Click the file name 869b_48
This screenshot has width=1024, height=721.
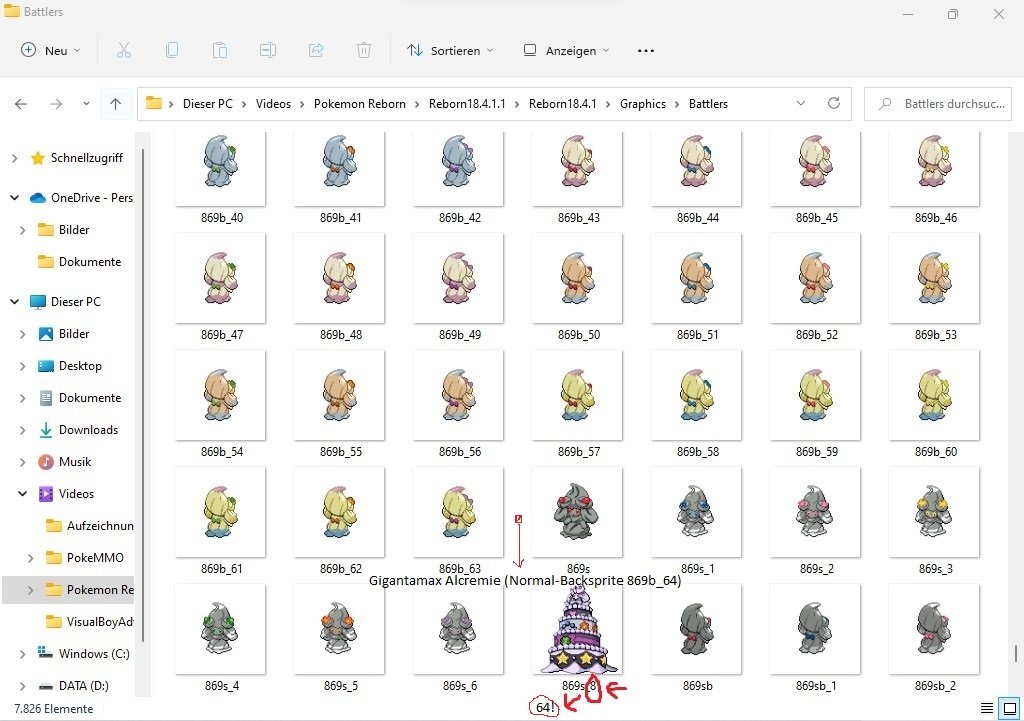pos(340,335)
